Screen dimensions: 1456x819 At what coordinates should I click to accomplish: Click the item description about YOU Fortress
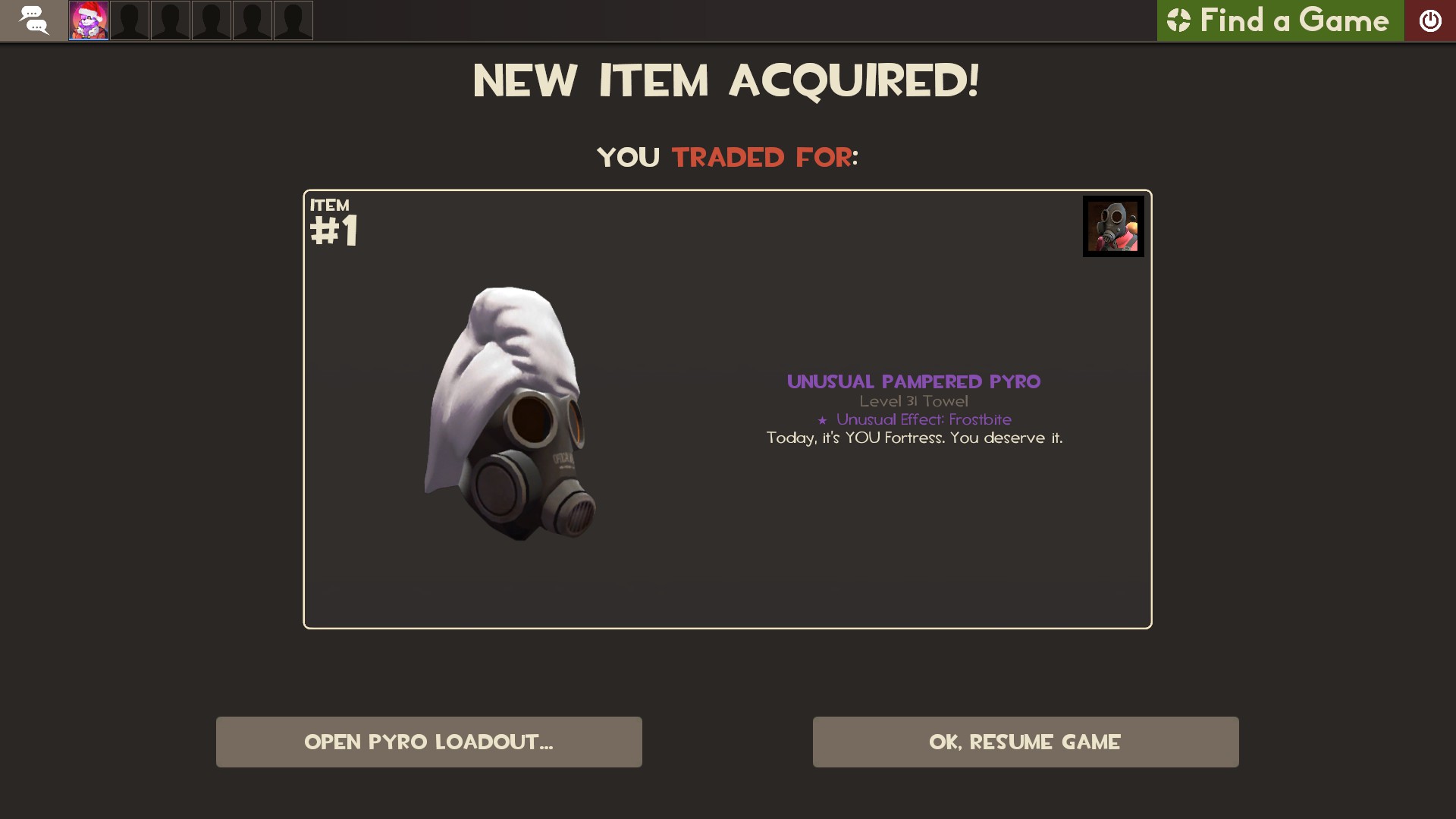915,438
